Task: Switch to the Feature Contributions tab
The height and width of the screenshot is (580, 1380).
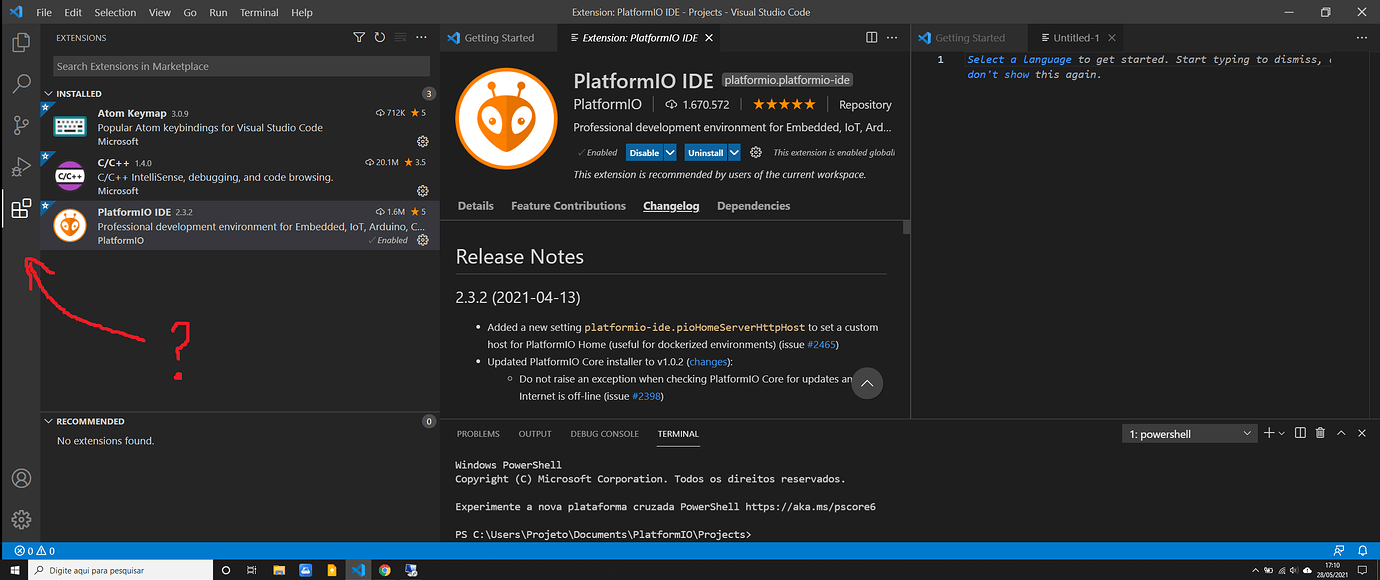Action: (568, 206)
